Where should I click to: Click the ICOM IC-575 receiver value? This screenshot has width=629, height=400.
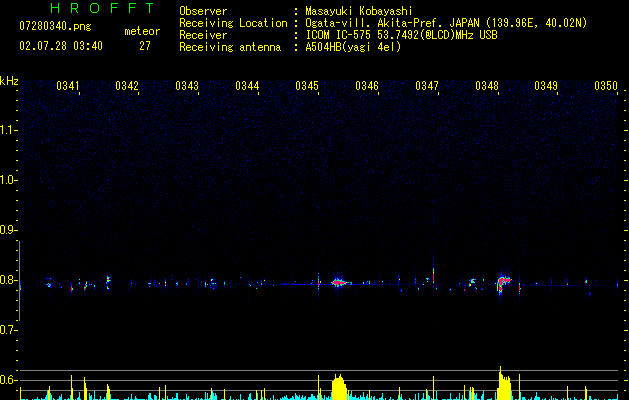[401, 35]
